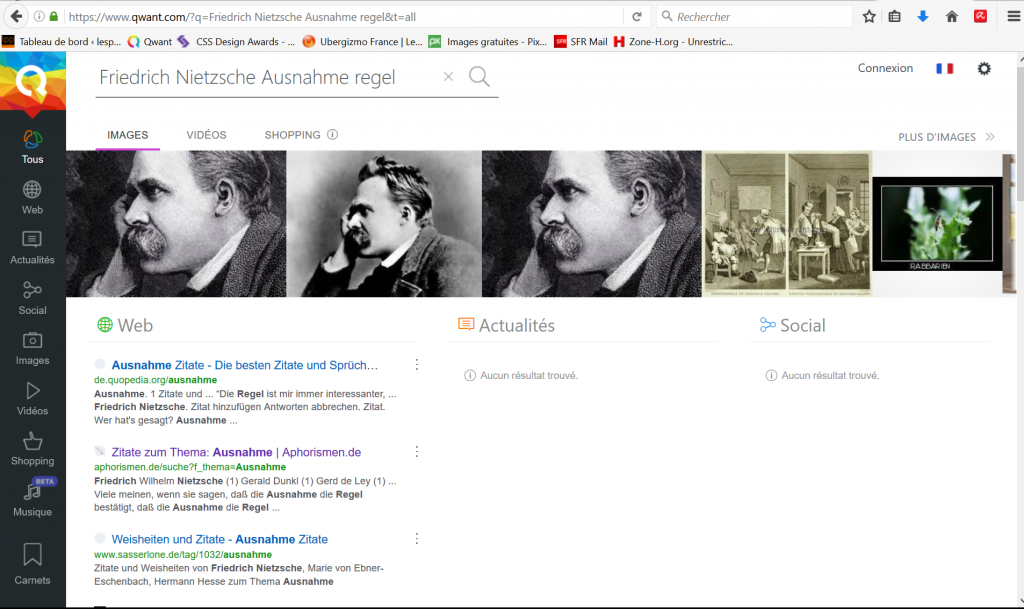Click the magnifier search icon in Qwant
This screenshot has height=609, width=1024.
pos(479,76)
